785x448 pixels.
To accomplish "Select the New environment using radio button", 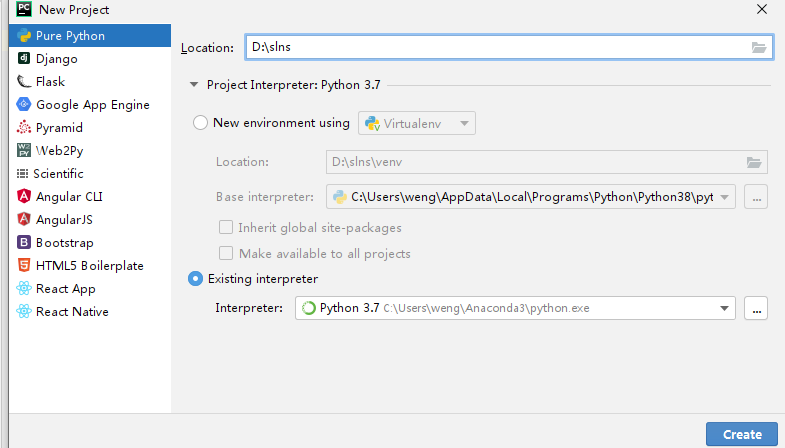I will coord(200,123).
